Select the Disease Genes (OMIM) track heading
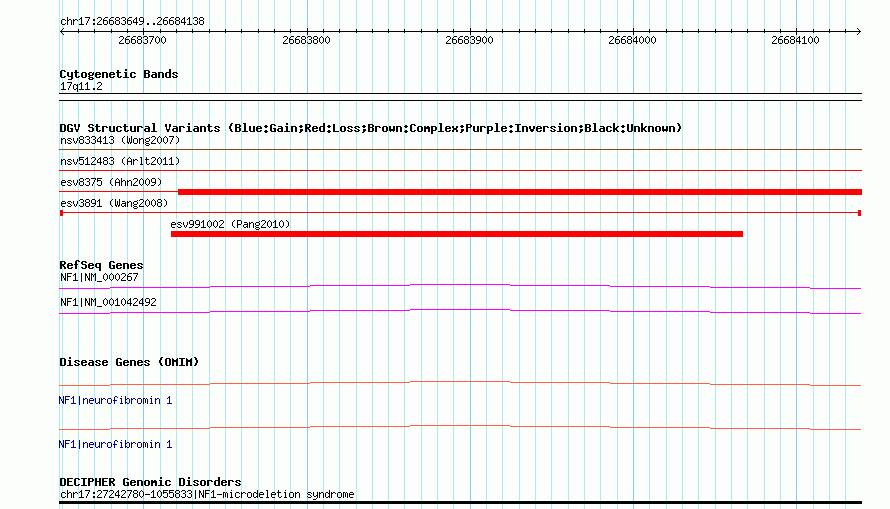The height and width of the screenshot is (509, 890). [x=129, y=362]
